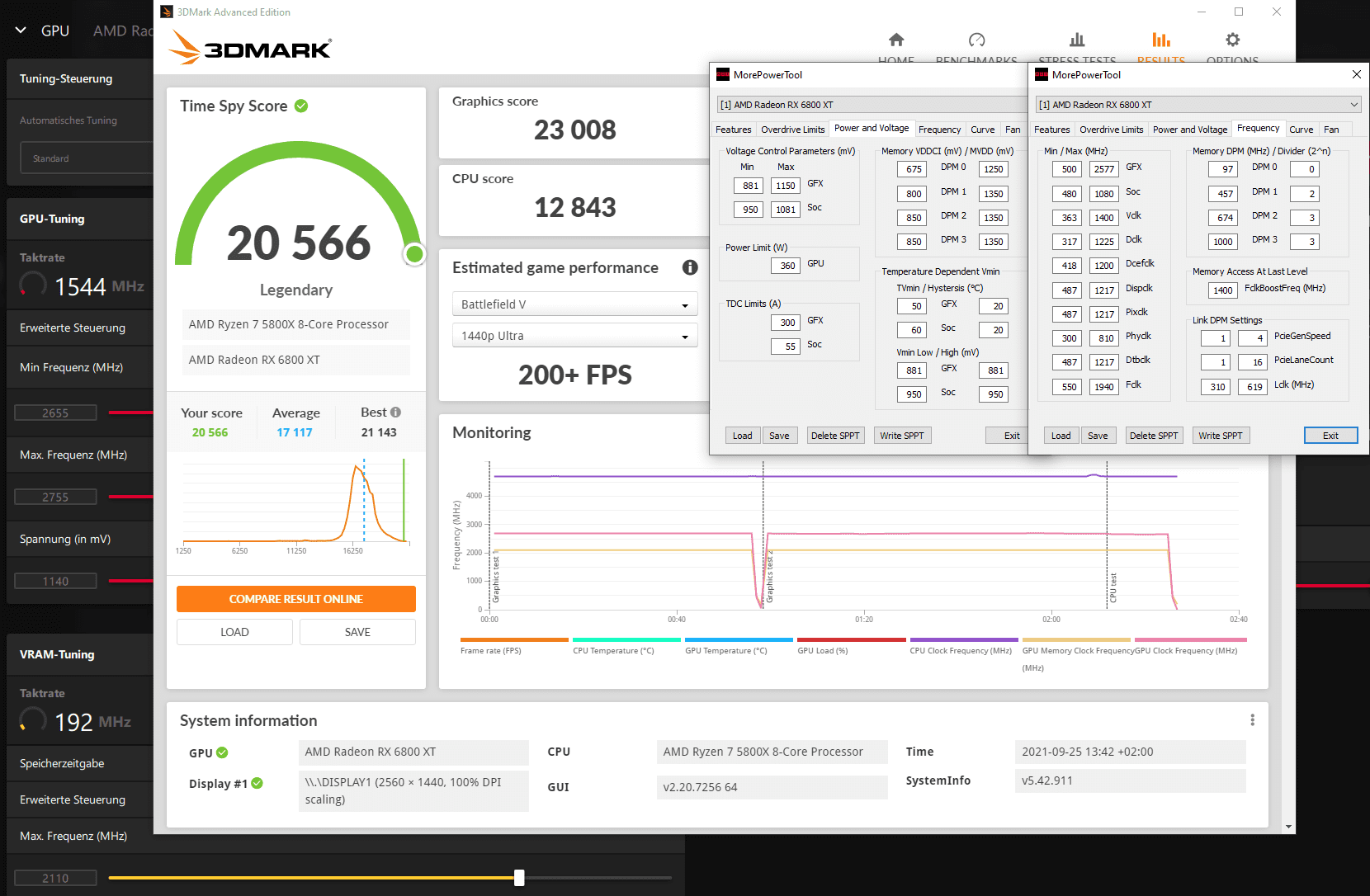Click the GPU Load (%) legend item
The height and width of the screenshot is (896, 1370).
851,646
